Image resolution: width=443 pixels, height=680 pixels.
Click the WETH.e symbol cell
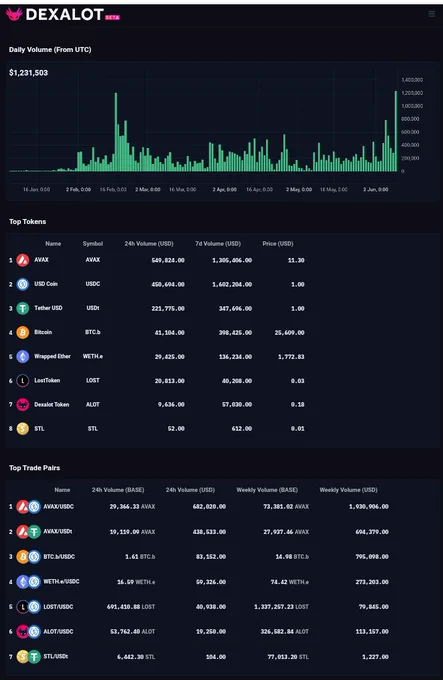pos(93,356)
